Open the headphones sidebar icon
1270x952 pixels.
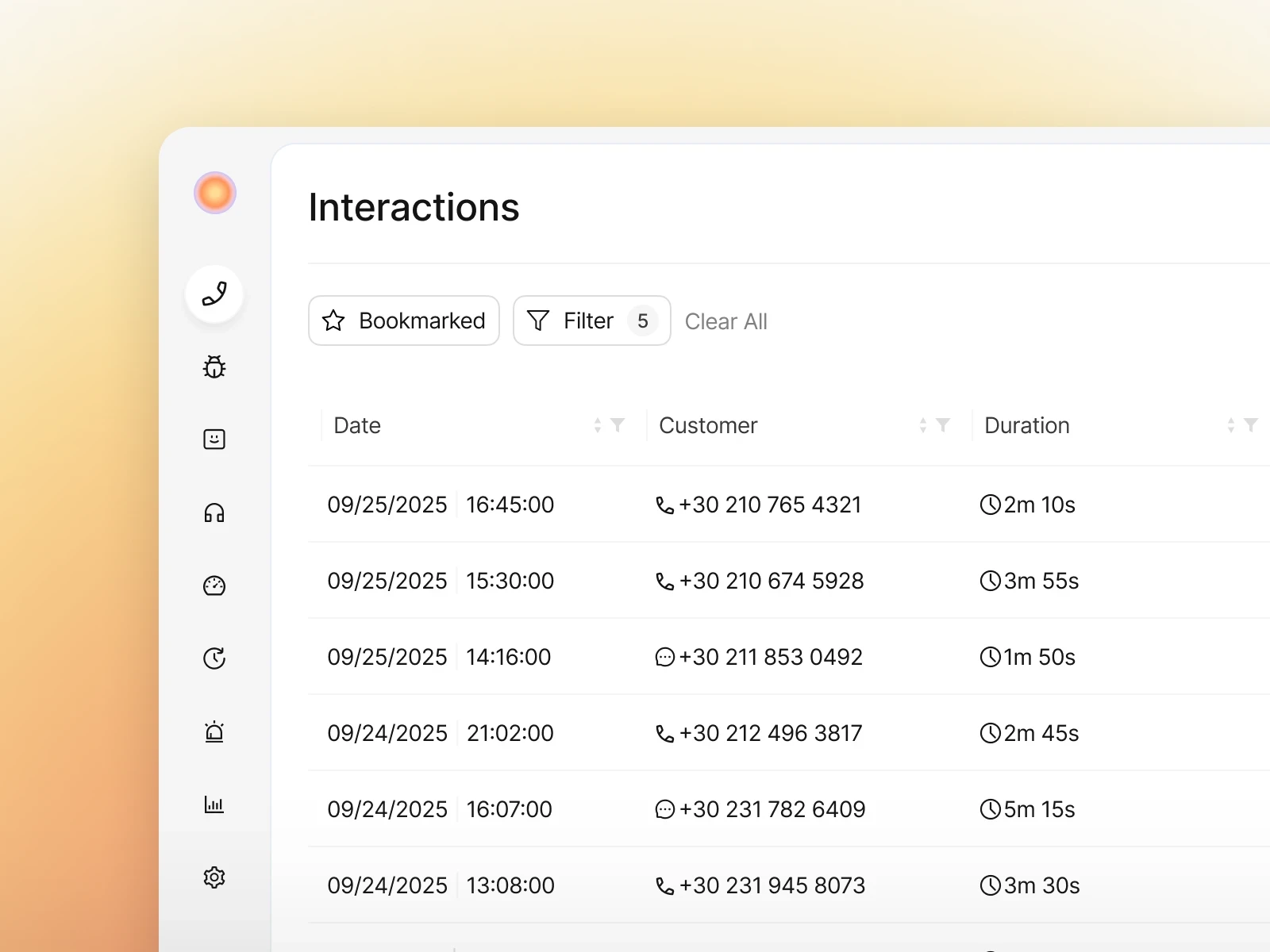point(214,512)
